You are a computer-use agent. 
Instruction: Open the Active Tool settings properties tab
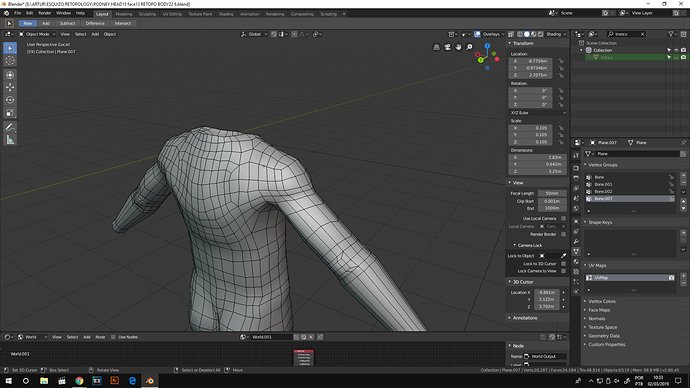576,155
